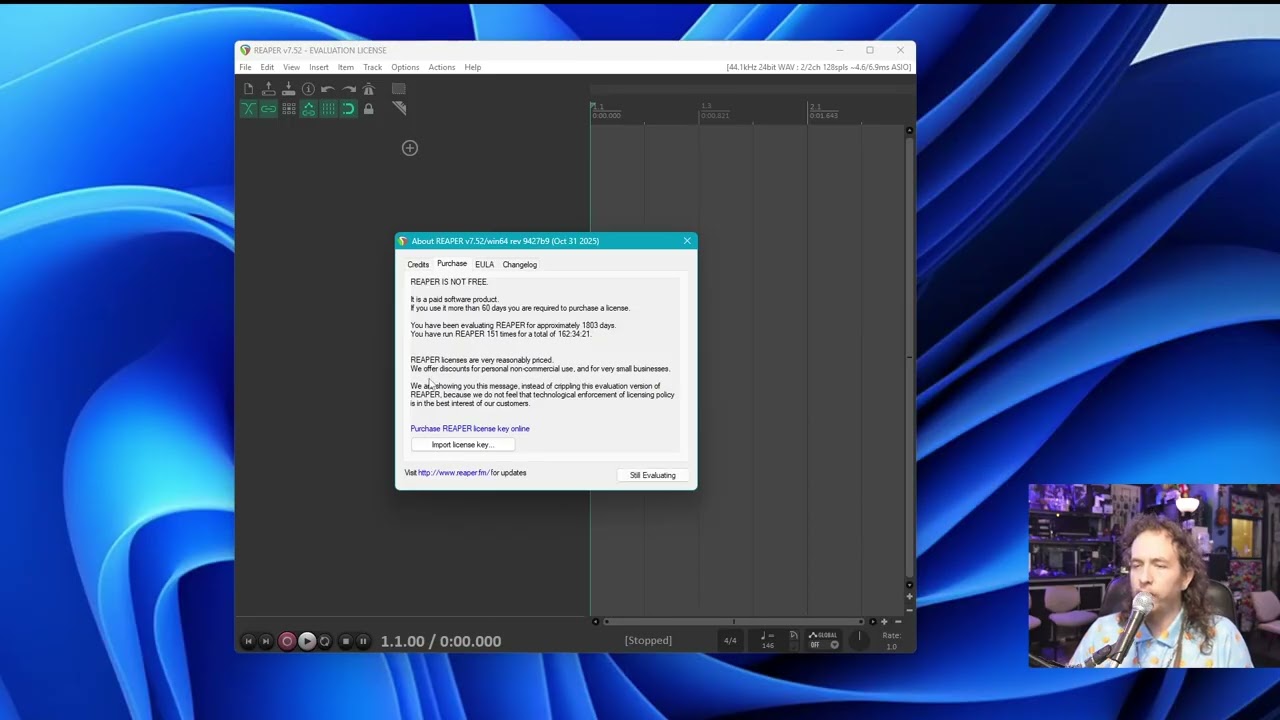Click the [Stopped] status text
The image size is (1280, 720).
coord(649,641)
